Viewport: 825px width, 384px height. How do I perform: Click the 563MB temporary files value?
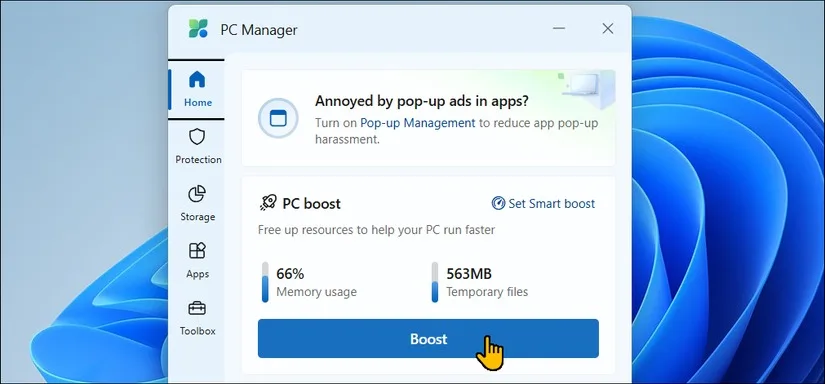coord(469,274)
